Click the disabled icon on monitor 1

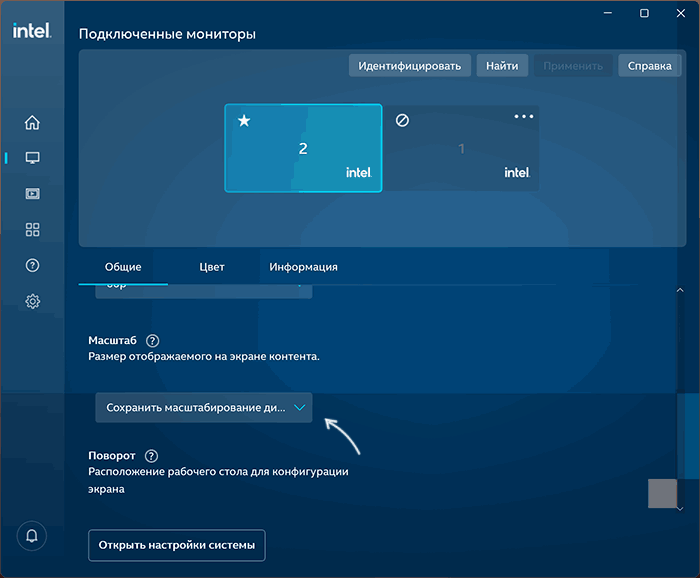[x=402, y=120]
